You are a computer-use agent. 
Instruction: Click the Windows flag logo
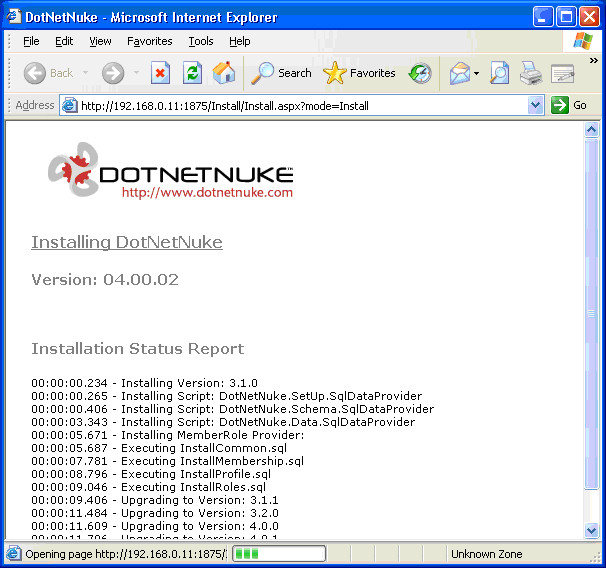pyautogui.click(x=583, y=41)
